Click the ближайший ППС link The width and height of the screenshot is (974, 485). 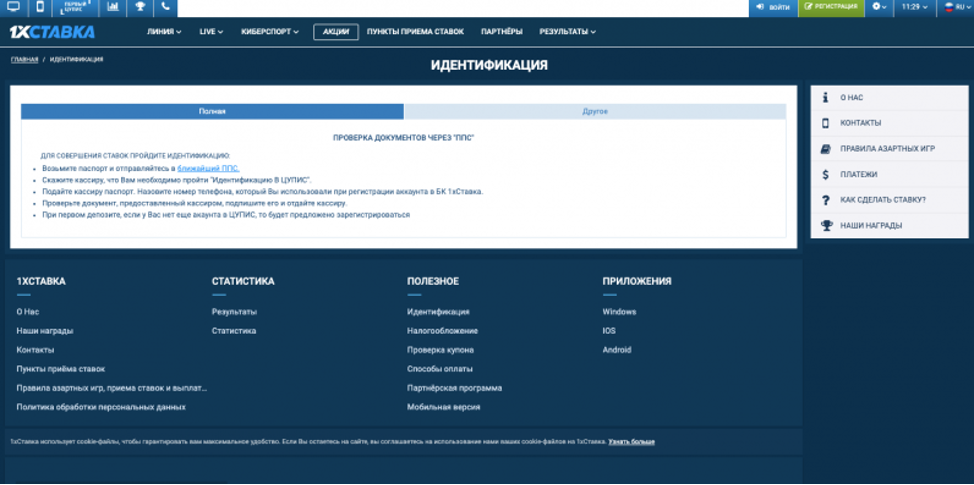[x=208, y=168]
